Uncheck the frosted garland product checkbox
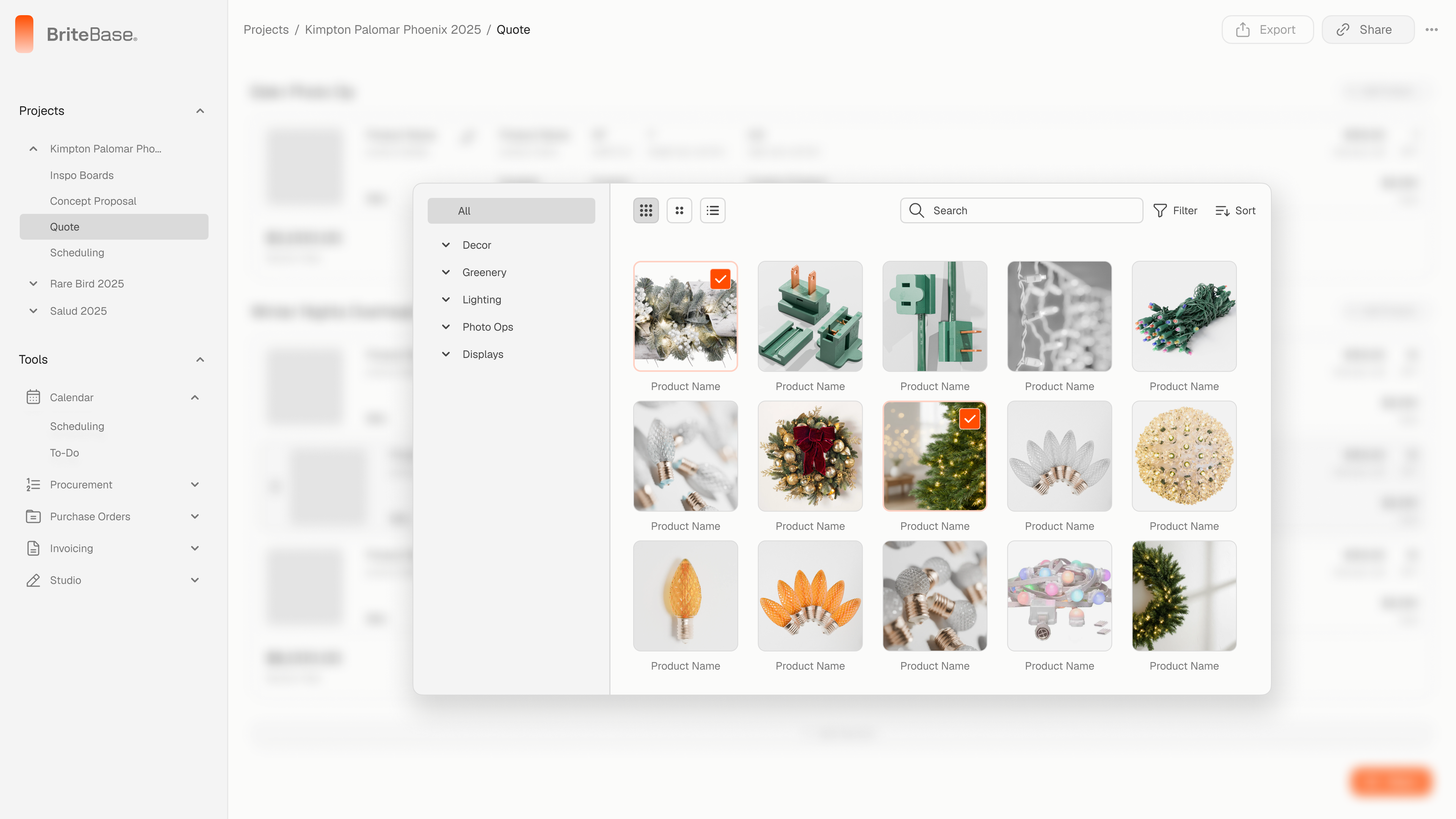Screen dimensions: 1456x819 tap(720, 279)
